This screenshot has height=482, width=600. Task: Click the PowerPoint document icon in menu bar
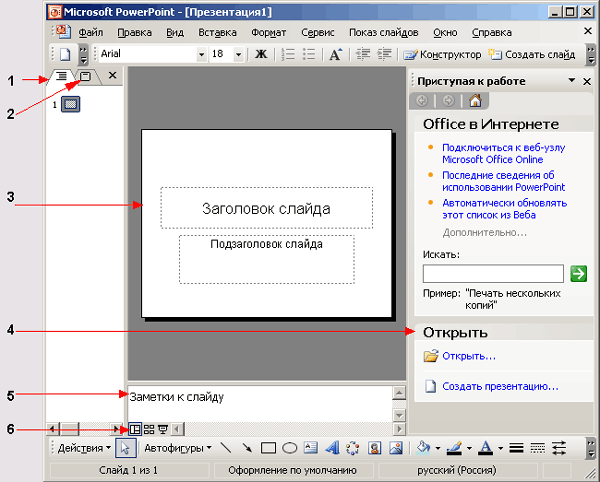click(x=63, y=31)
